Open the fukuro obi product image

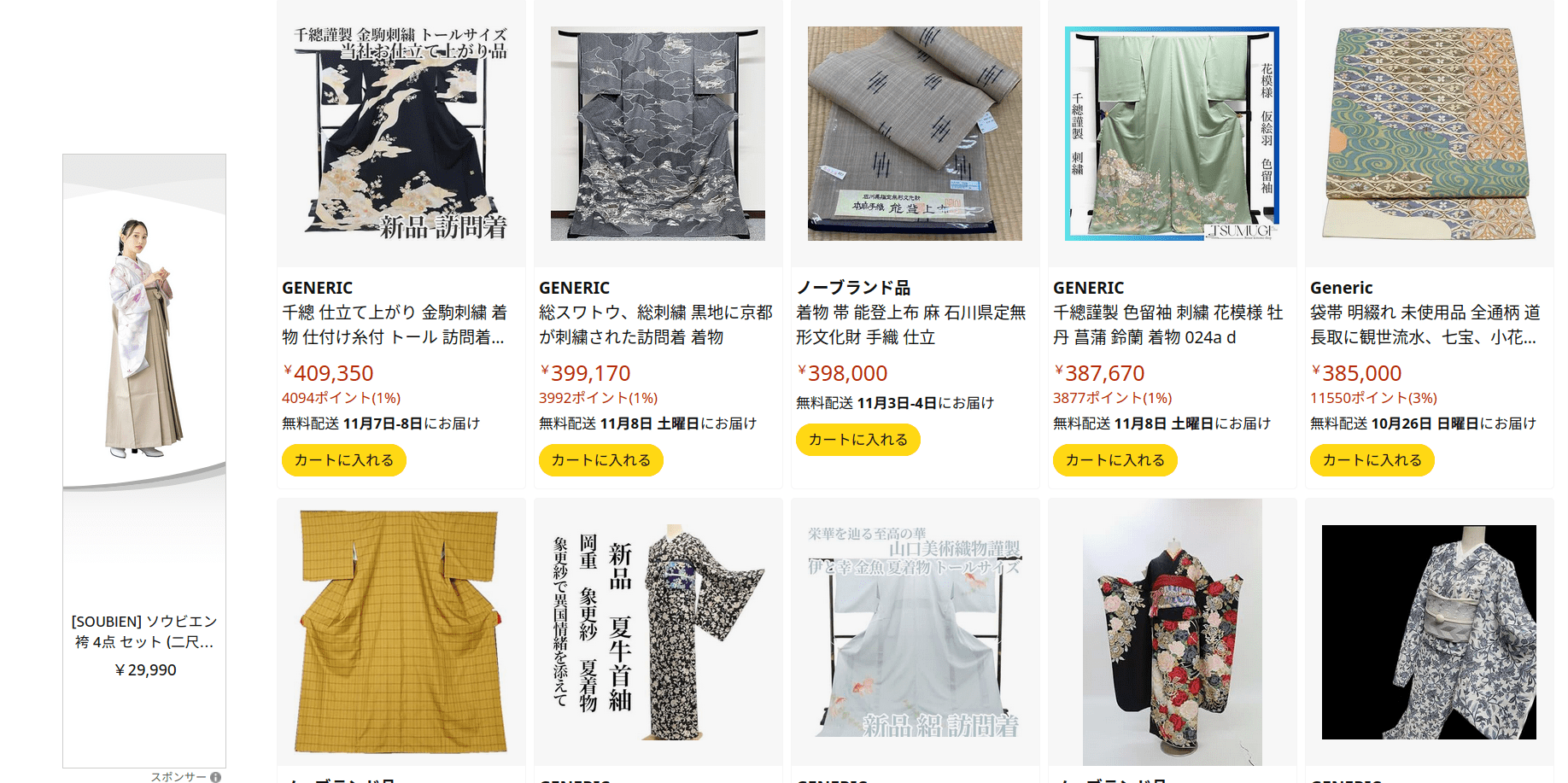[1429, 133]
